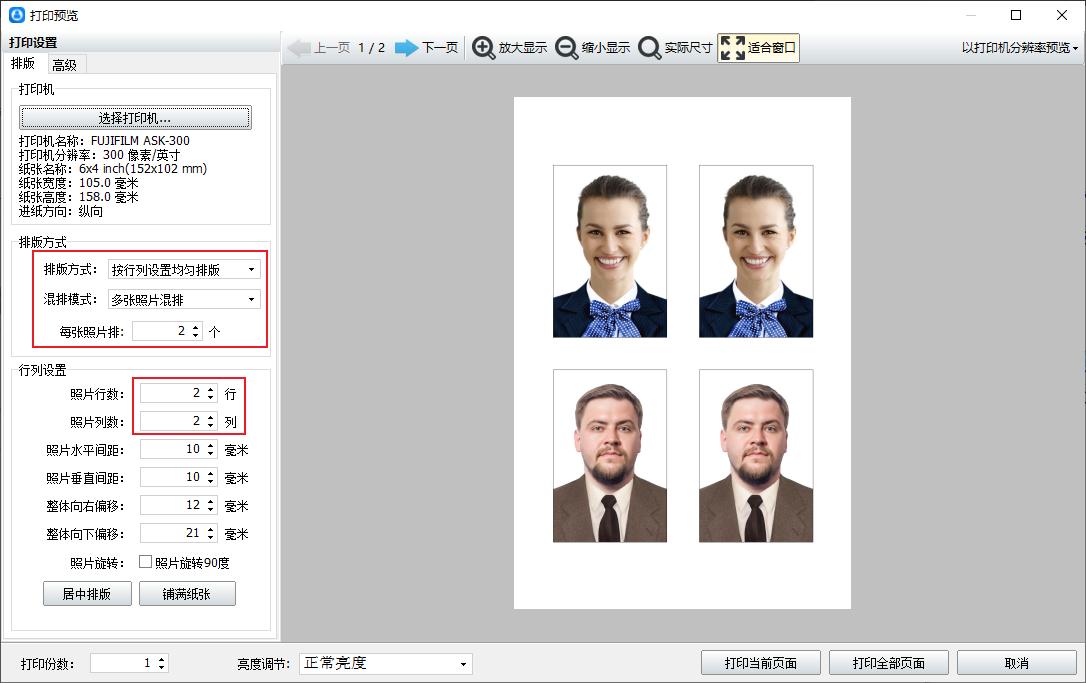Toggle fit to window icon
Image resolution: width=1086 pixels, height=683 pixels.
(x=733, y=48)
